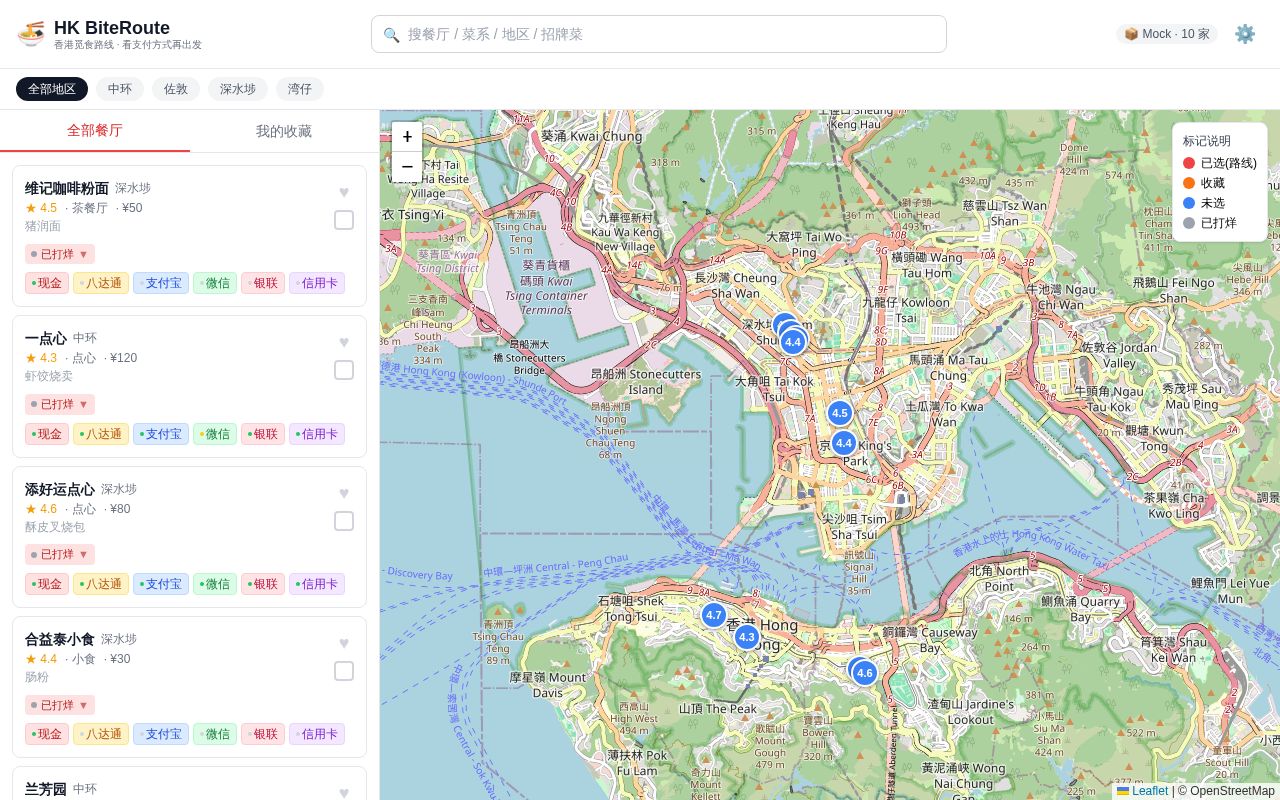Focus the restaurant search input field
This screenshot has width=1280, height=800.
(x=659, y=34)
